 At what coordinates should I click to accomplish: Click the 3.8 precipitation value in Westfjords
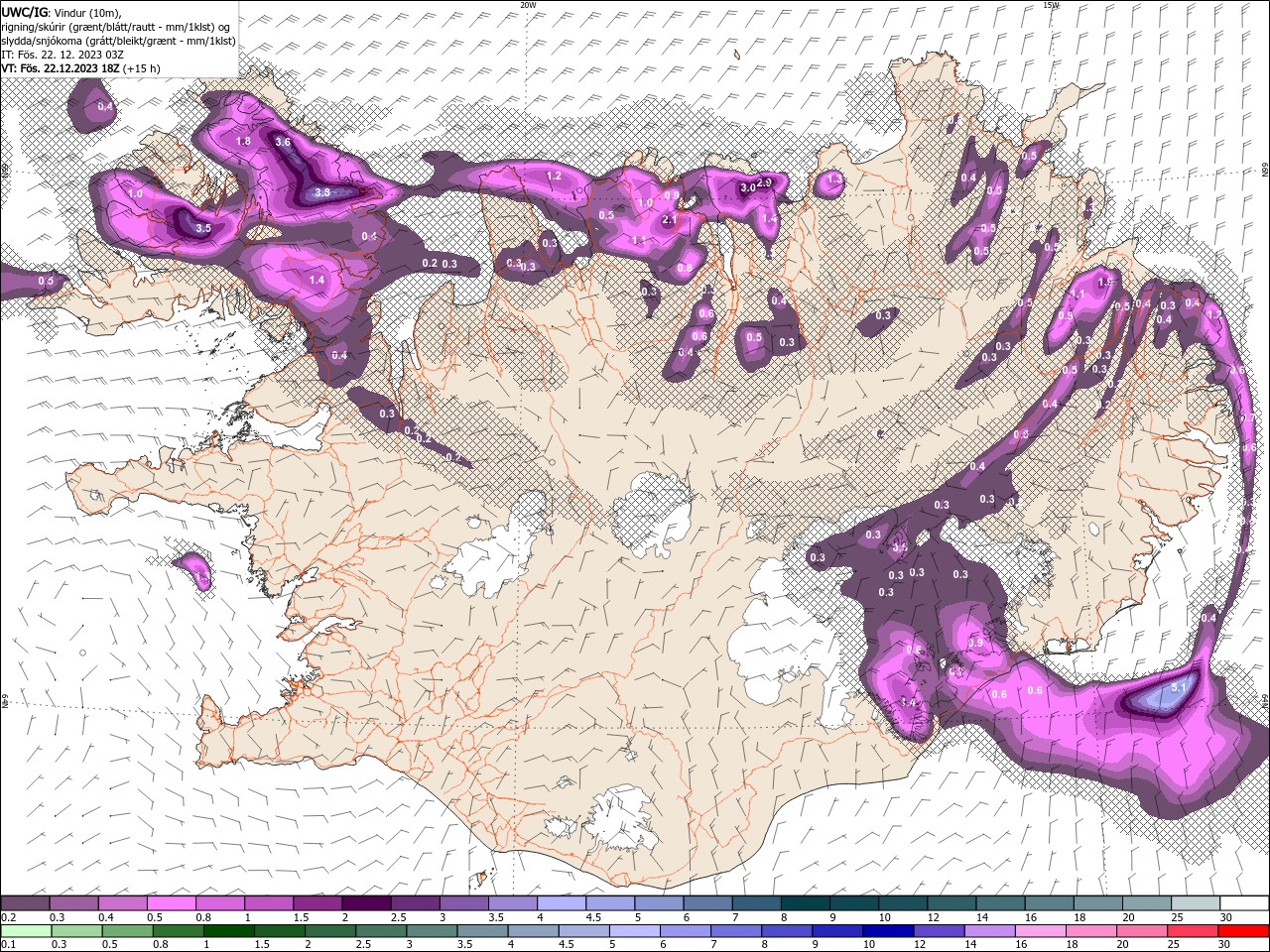tap(322, 192)
